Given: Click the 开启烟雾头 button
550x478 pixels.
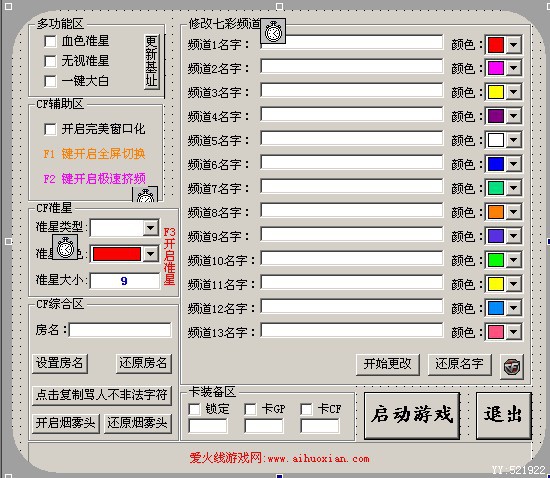Looking at the screenshot, I should pos(66,423).
